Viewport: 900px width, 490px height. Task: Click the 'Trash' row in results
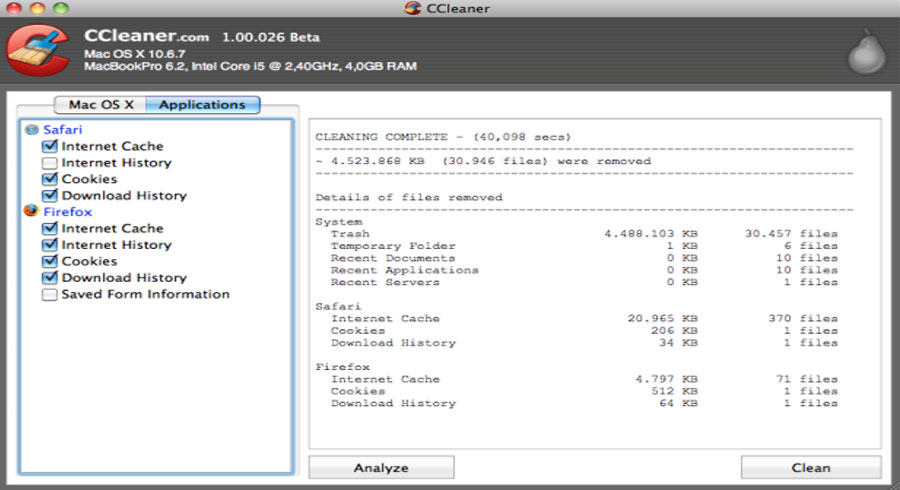584,234
